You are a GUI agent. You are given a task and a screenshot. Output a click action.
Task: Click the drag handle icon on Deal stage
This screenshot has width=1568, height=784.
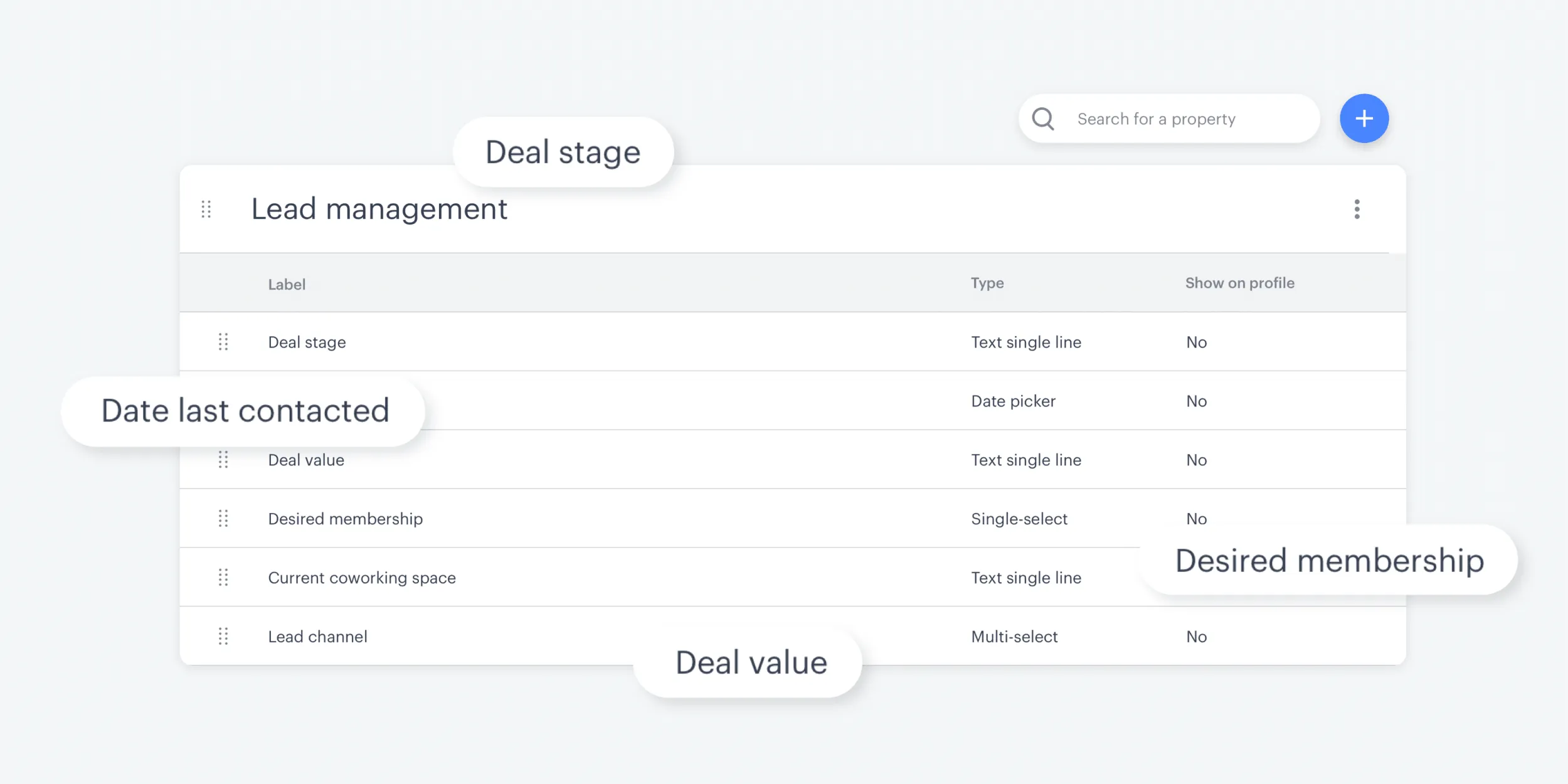(222, 341)
